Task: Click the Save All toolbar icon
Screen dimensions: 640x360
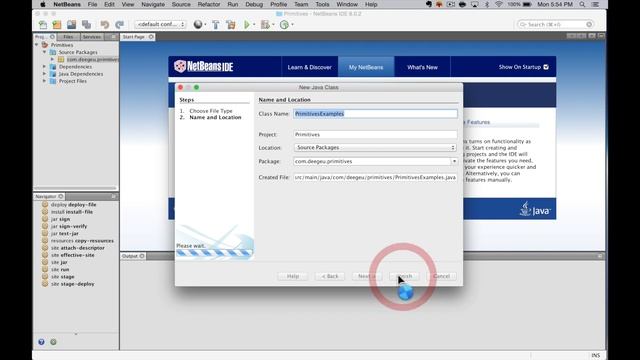Action: [86, 24]
